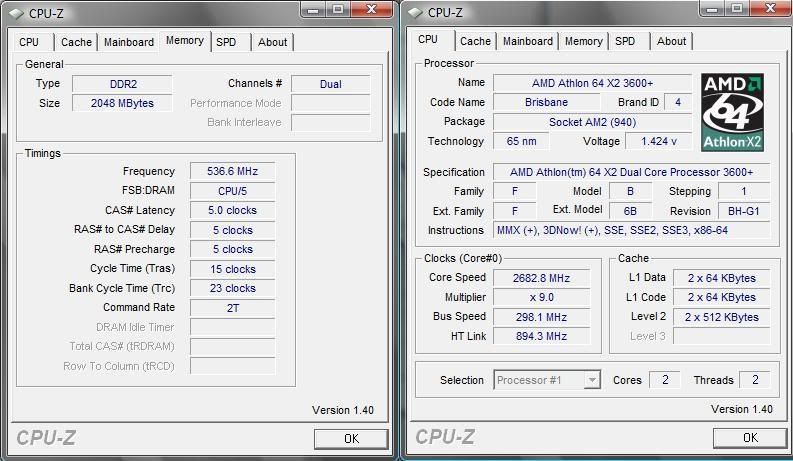This screenshot has width=793, height=461.
Task: Maximize the right CPU-Z window
Action: [x=737, y=9]
